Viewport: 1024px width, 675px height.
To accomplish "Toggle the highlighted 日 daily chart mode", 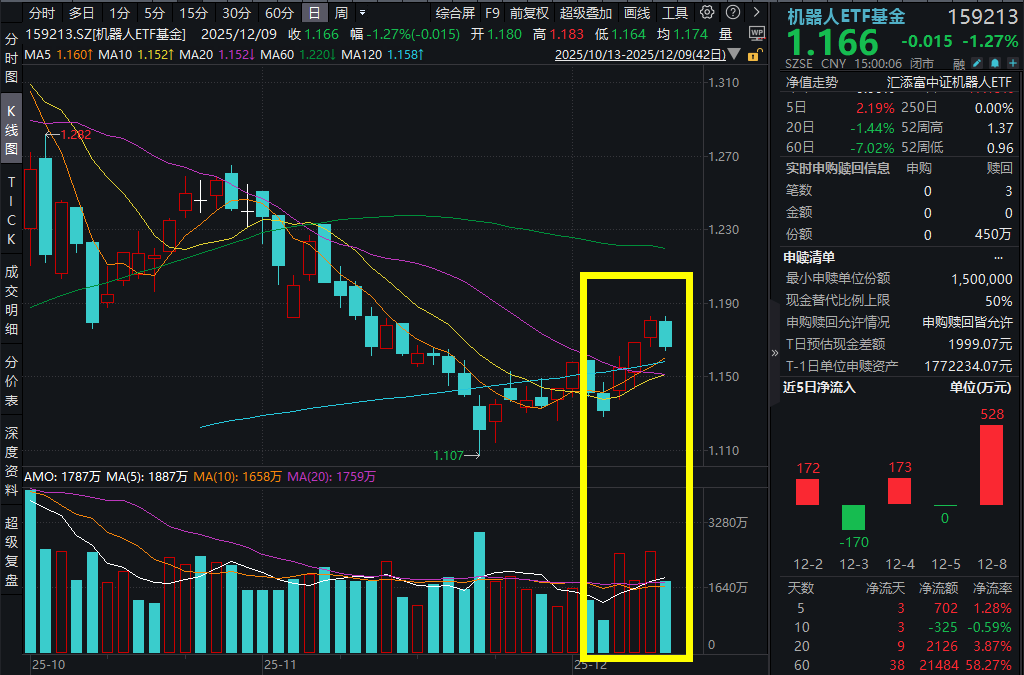I will [x=313, y=13].
